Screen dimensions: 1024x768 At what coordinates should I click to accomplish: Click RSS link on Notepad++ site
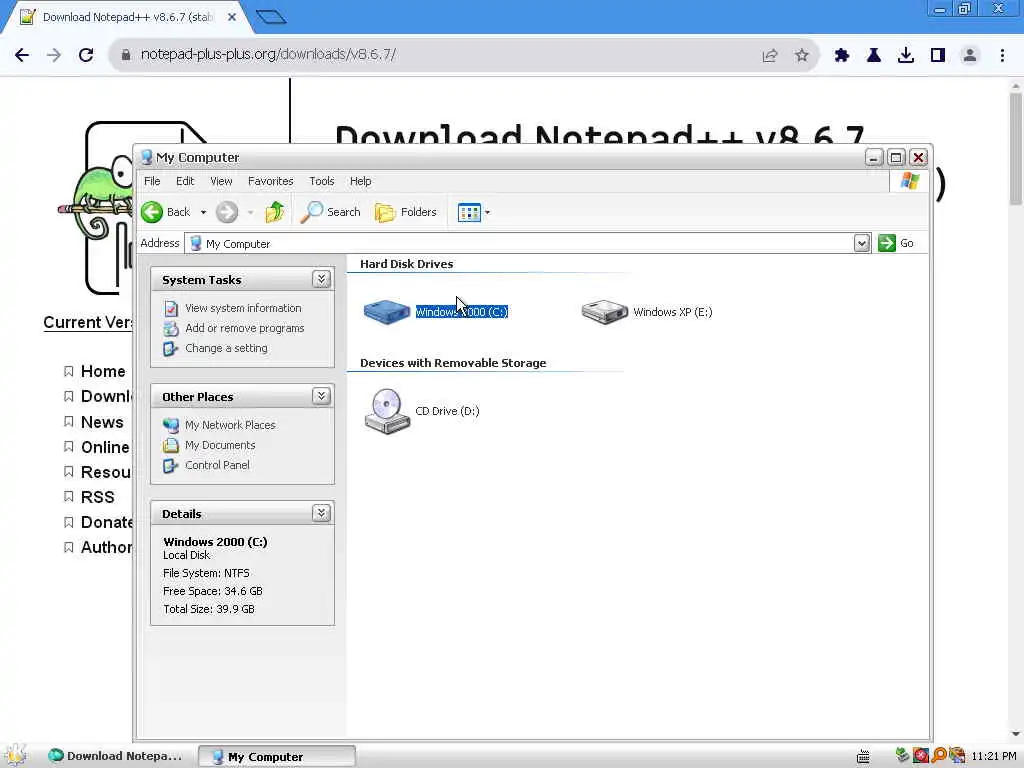point(97,497)
